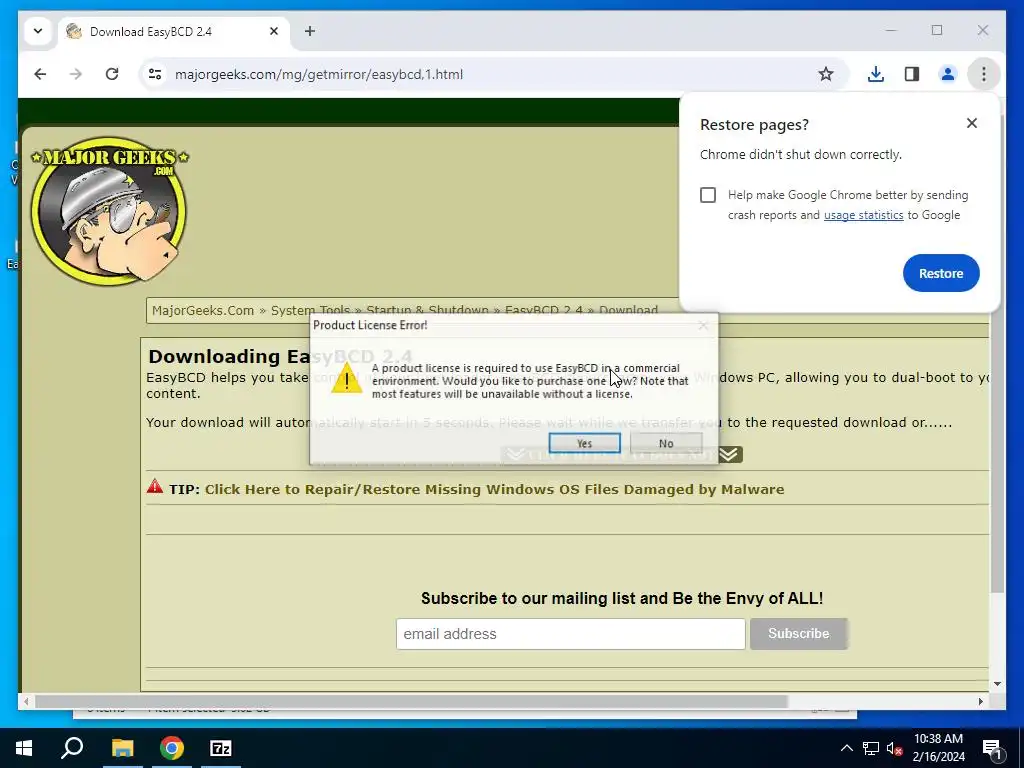Click the Chrome taskbar icon
1024x768 pixels.
172,748
